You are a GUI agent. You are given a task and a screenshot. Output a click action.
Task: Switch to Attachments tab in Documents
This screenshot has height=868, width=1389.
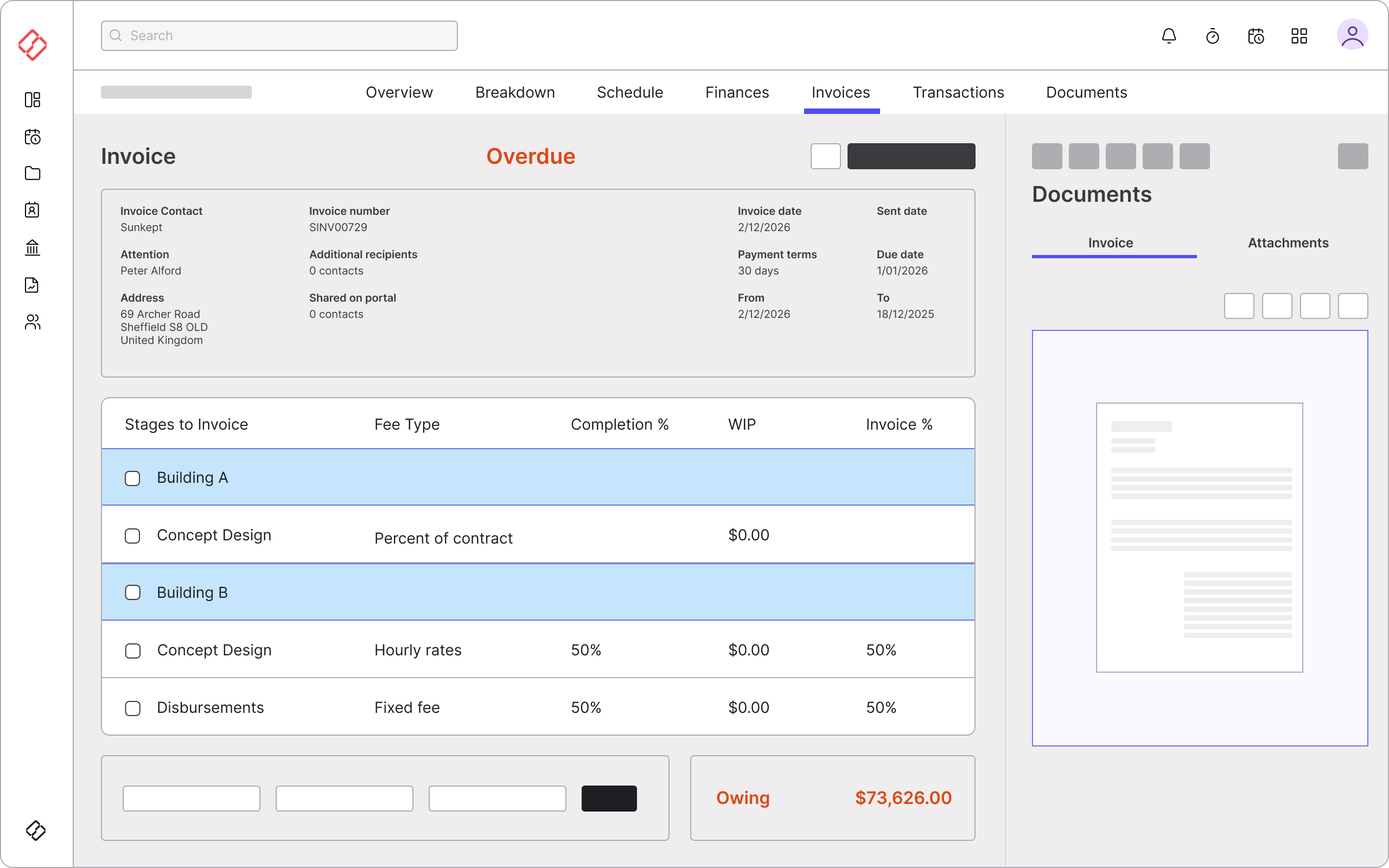pos(1288,243)
